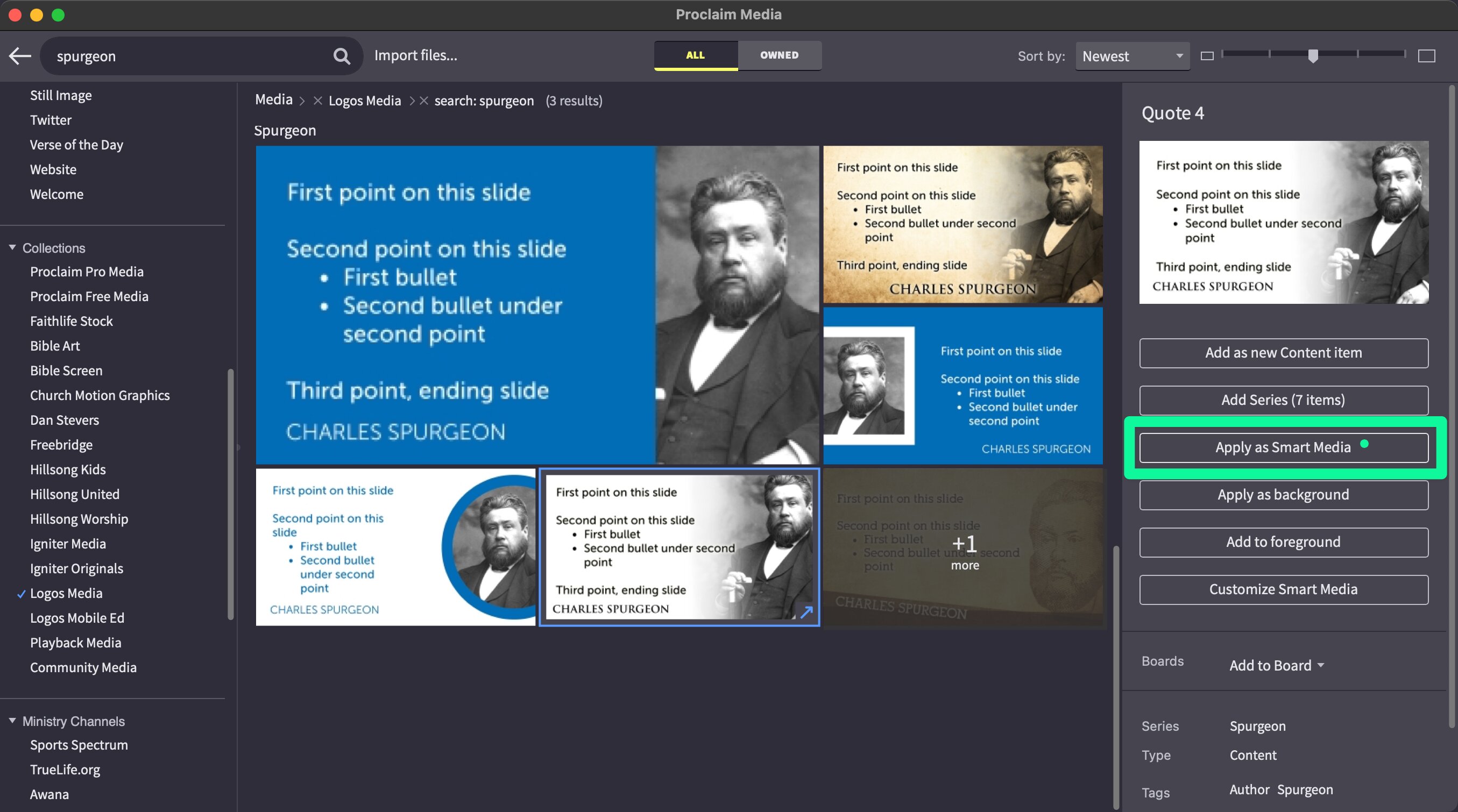Click Add Series (7 items)
This screenshot has height=812, width=1458.
pos(1283,400)
